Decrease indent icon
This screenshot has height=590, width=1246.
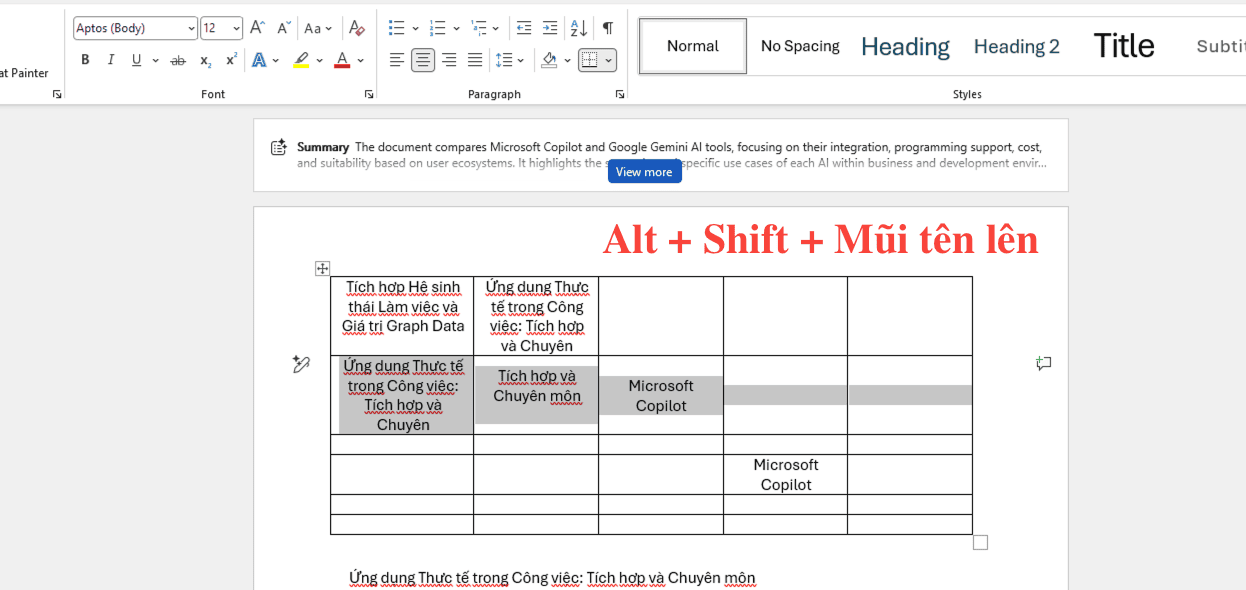click(523, 28)
